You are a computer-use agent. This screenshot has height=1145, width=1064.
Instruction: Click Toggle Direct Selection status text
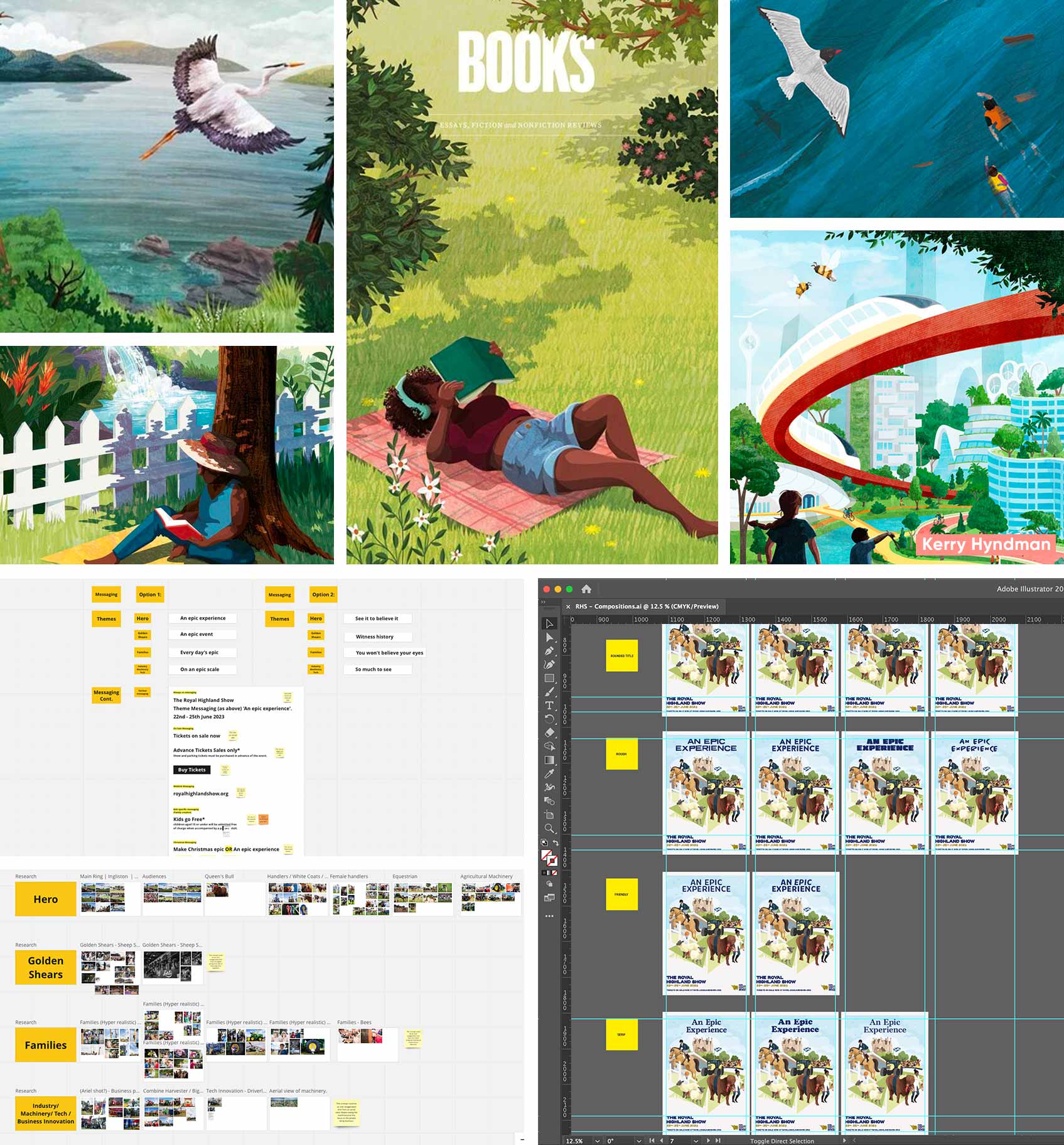[x=782, y=1141]
